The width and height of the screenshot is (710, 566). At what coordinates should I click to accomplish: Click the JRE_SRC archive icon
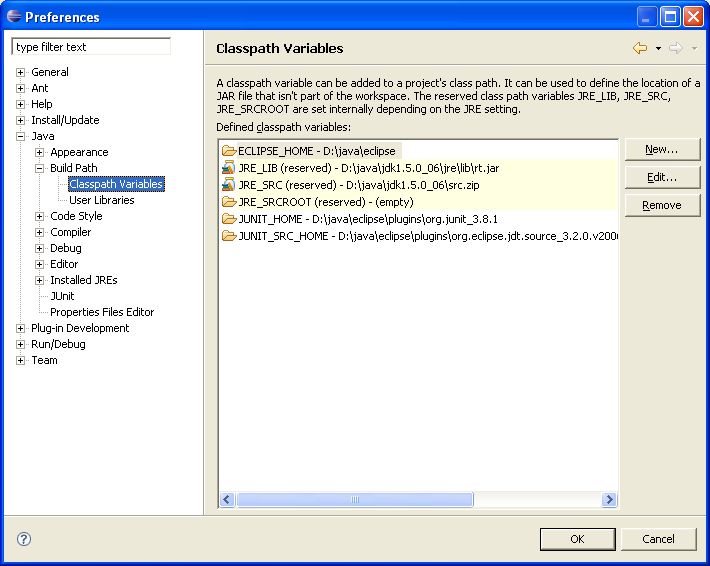click(229, 185)
